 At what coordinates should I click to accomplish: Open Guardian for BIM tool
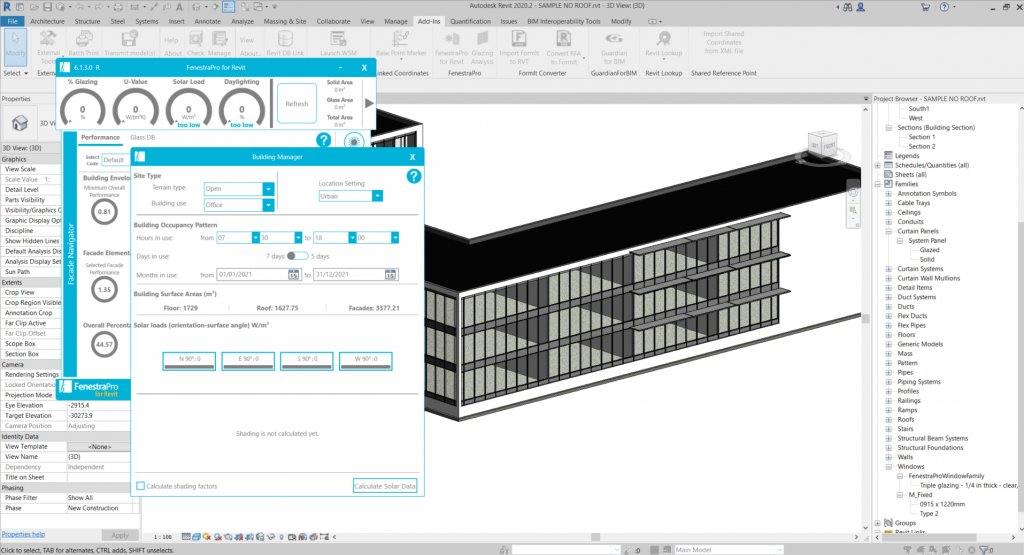pyautogui.click(x=614, y=47)
